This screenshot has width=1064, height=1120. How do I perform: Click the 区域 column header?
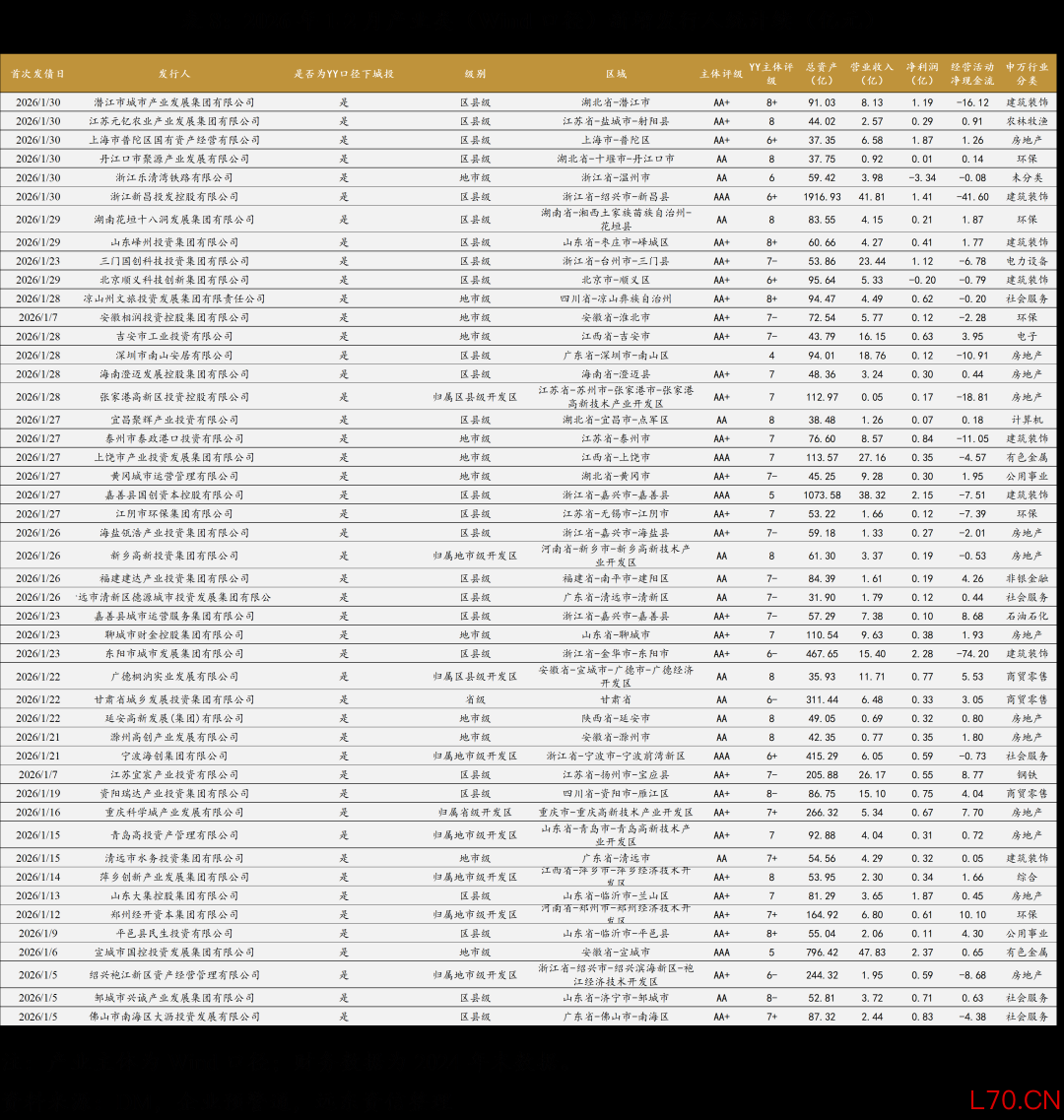(x=616, y=74)
